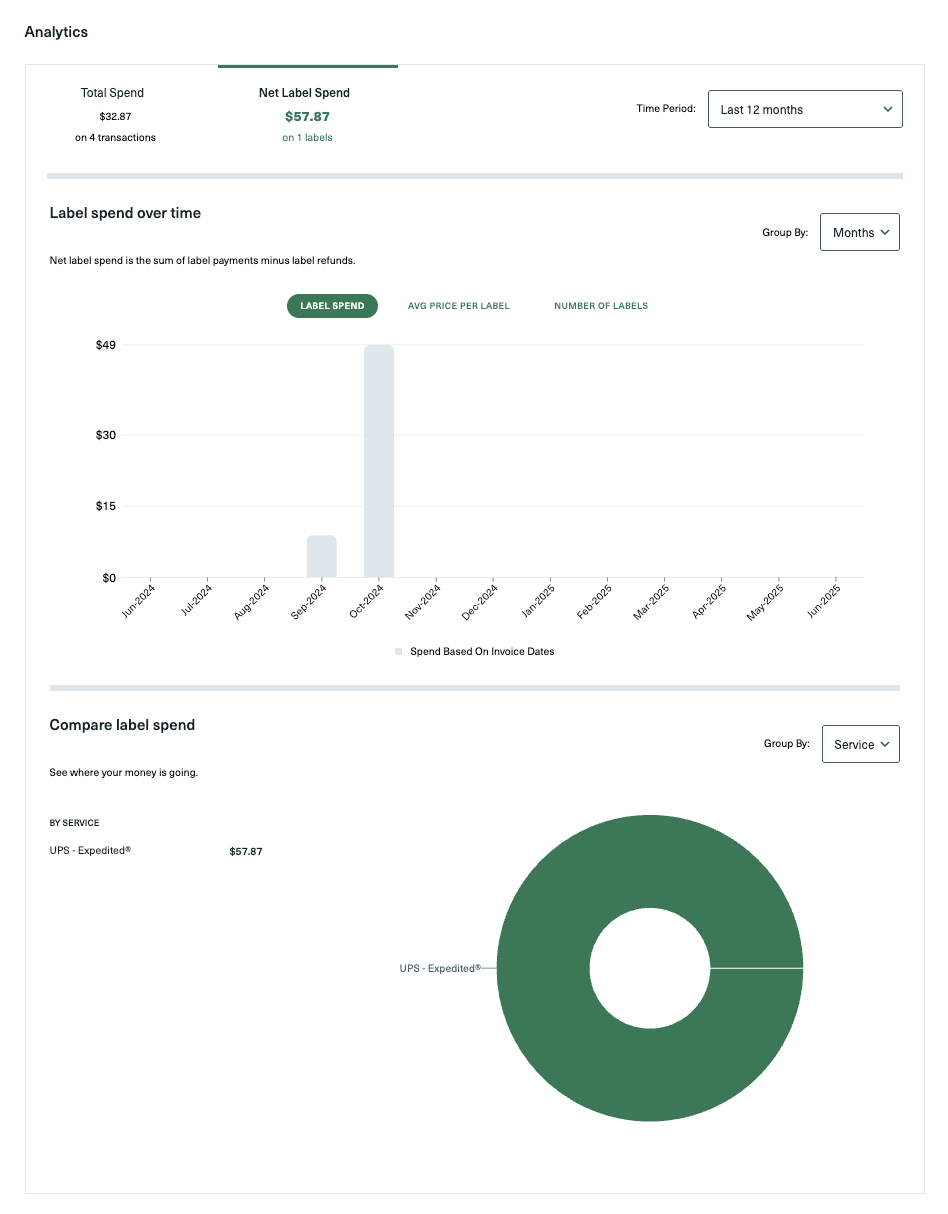The image size is (948, 1214).
Task: Click the legend square for invoice spend
Action: (x=399, y=652)
